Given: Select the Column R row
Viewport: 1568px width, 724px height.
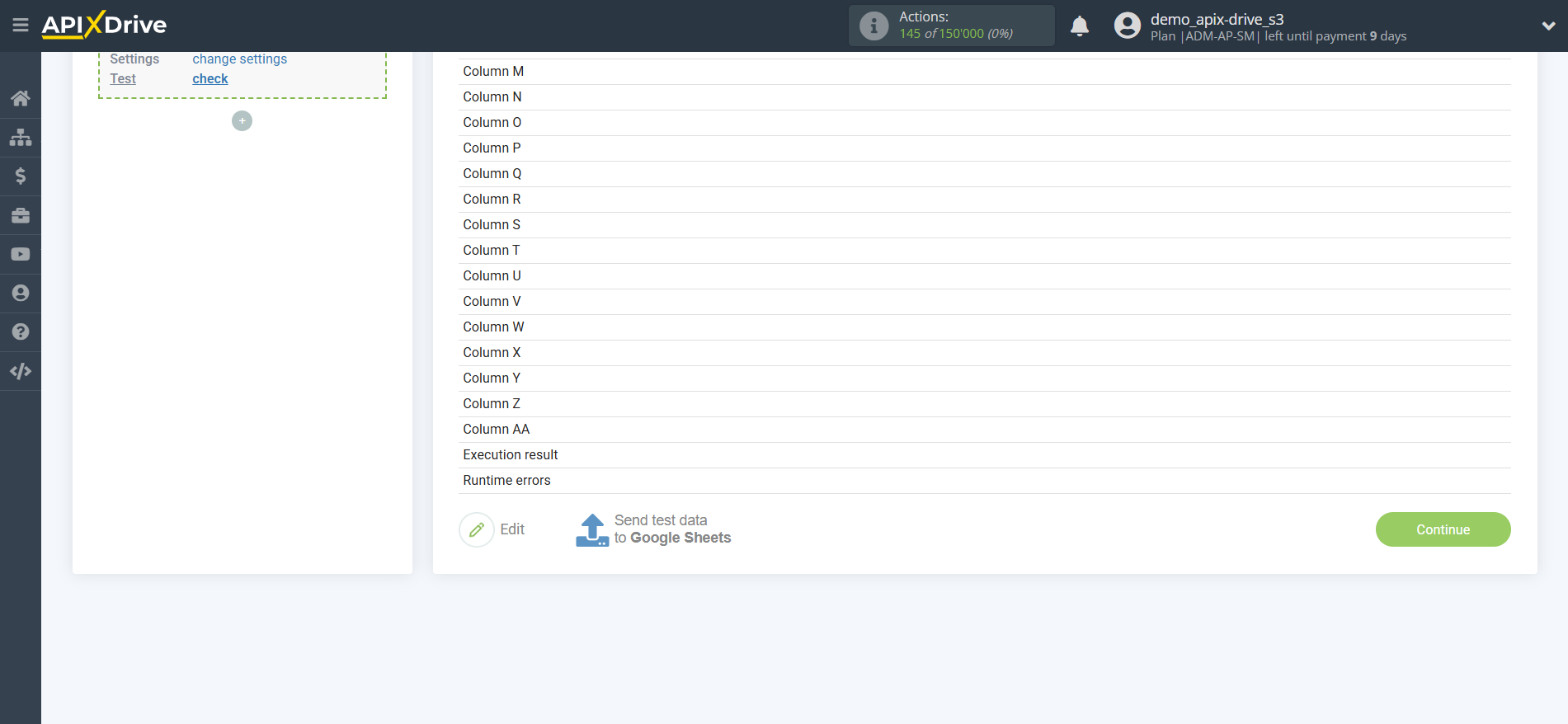Looking at the screenshot, I should (984, 200).
